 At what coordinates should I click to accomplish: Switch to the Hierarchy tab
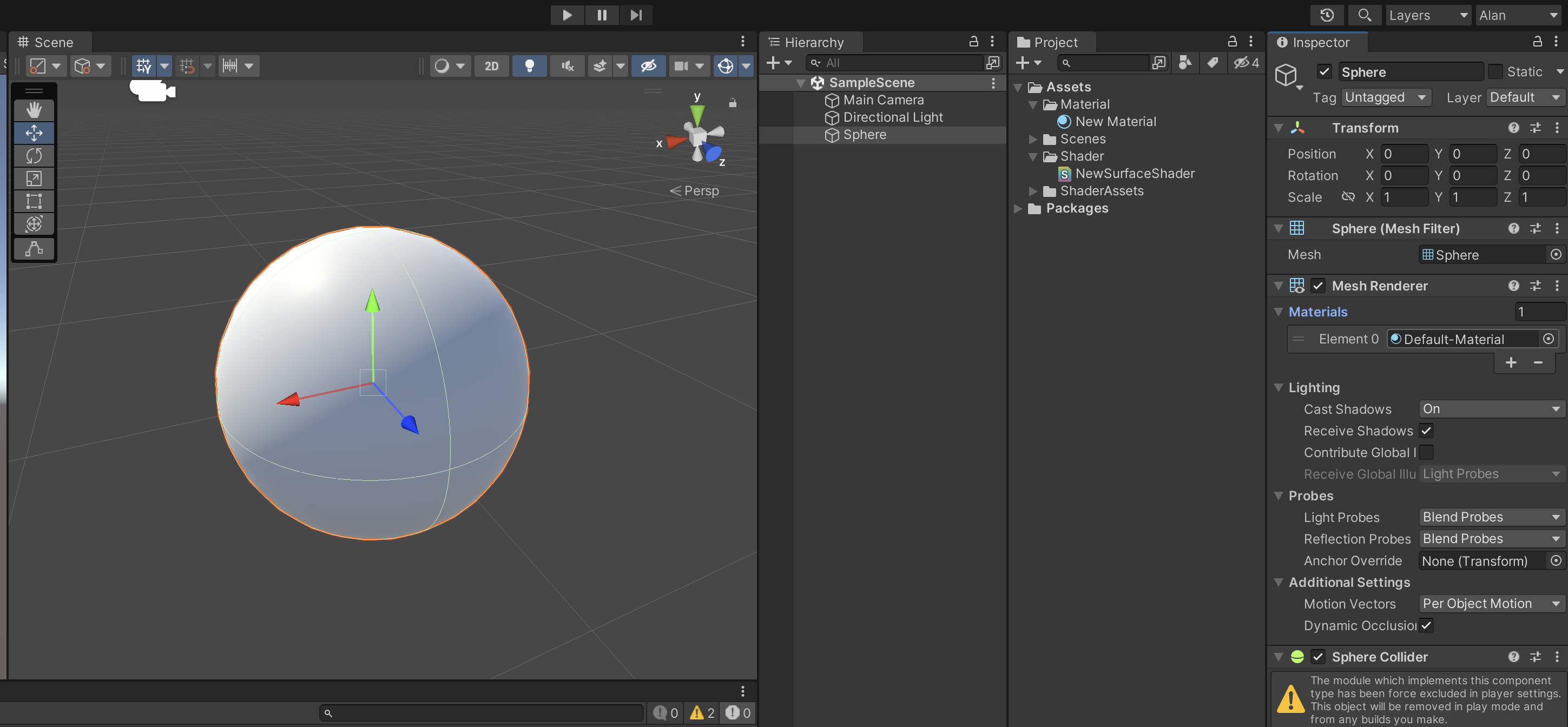813,42
